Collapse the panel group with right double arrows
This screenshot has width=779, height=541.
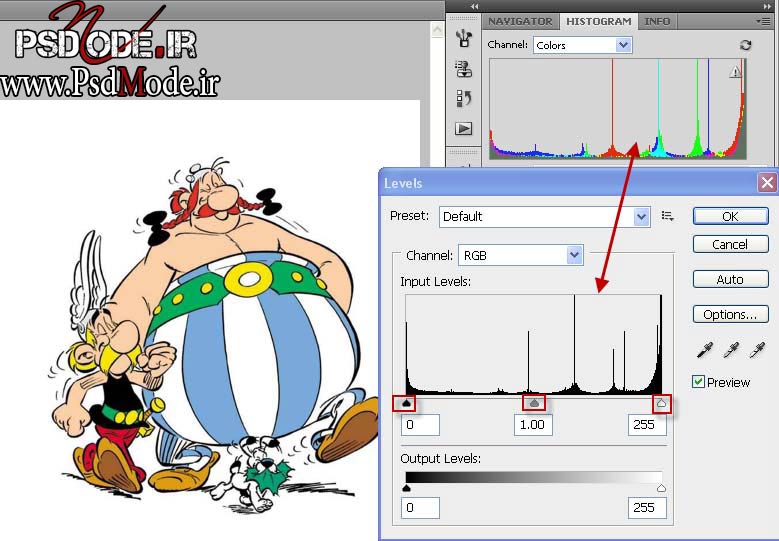tap(768, 6)
